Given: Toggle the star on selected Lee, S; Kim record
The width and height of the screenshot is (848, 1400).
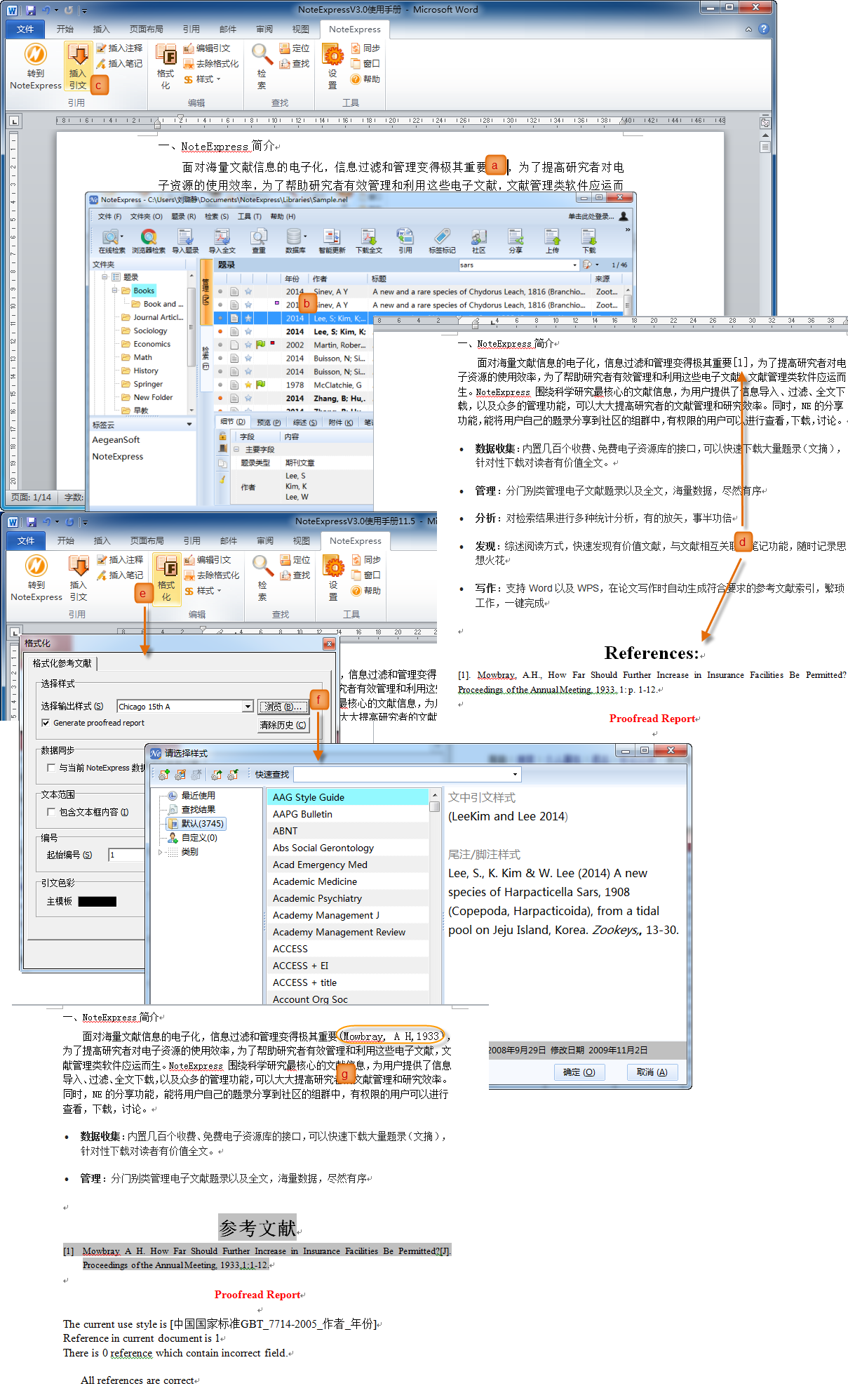Looking at the screenshot, I should pos(248,318).
